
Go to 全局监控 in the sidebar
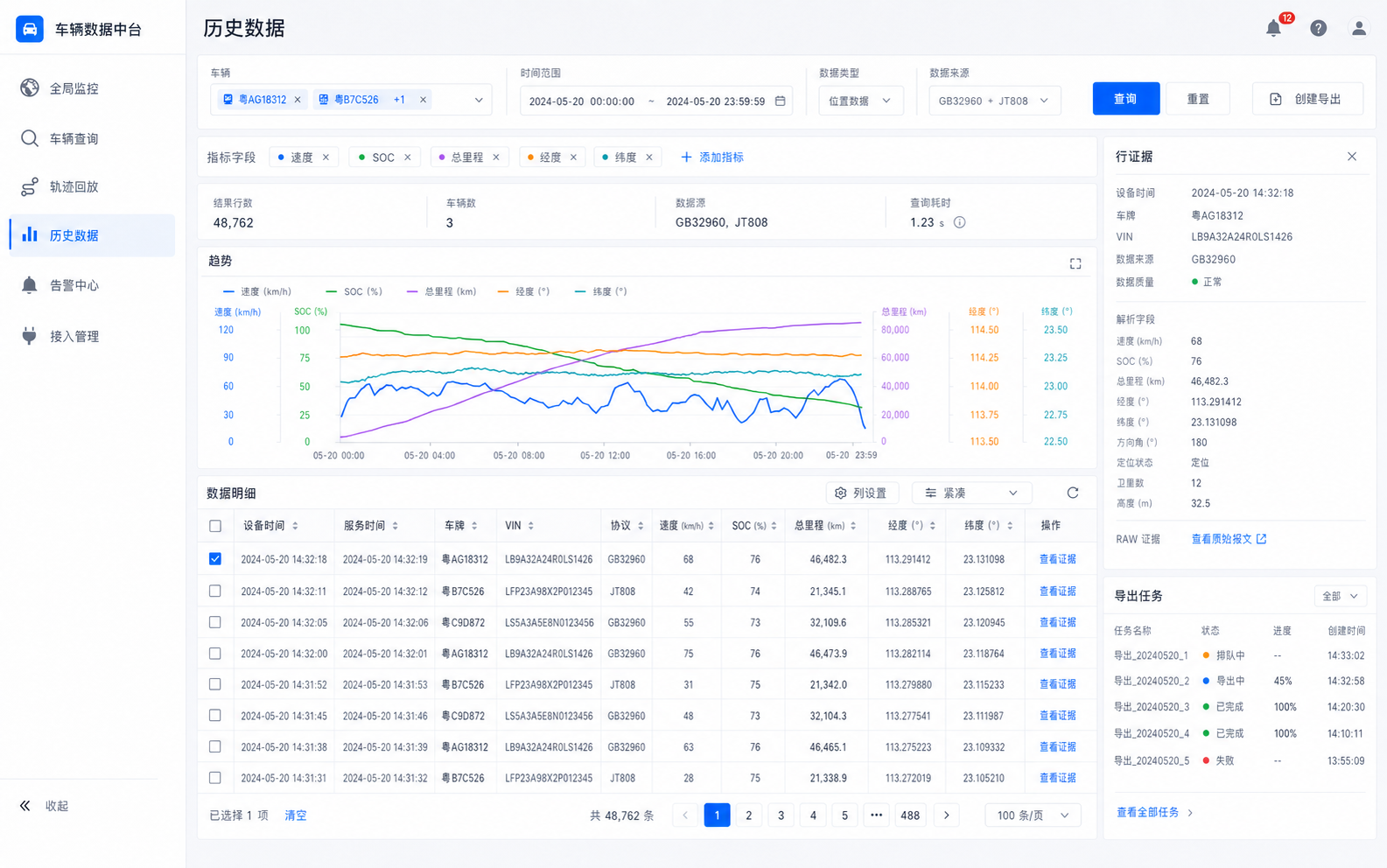tap(92, 88)
